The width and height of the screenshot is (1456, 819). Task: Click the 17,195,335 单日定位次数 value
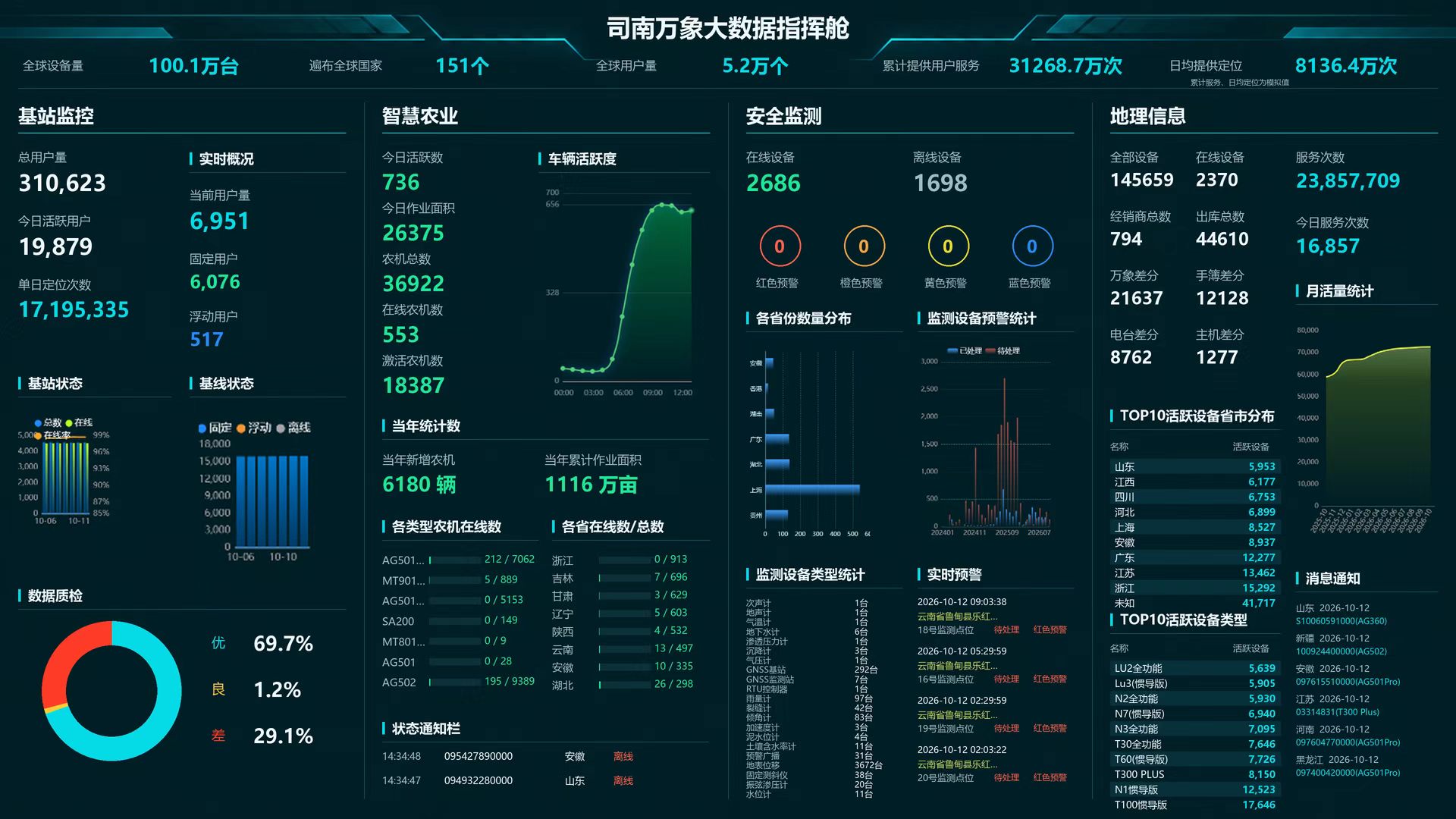[74, 310]
